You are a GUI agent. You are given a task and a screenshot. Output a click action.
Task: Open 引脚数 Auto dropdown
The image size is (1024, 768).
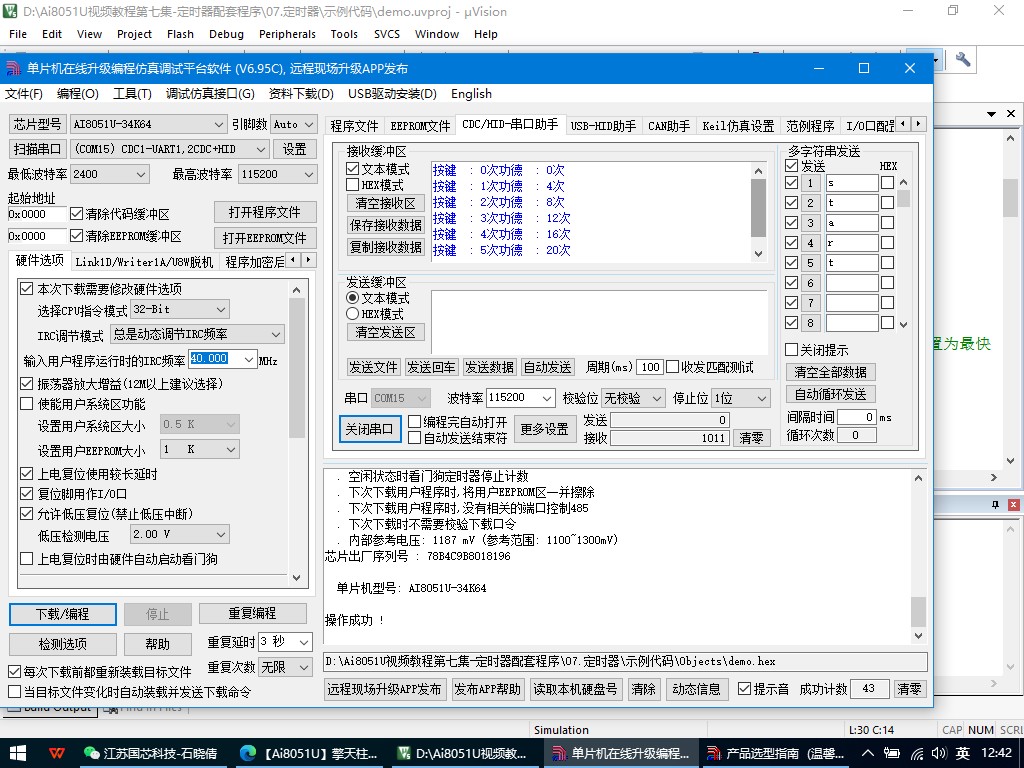click(293, 124)
